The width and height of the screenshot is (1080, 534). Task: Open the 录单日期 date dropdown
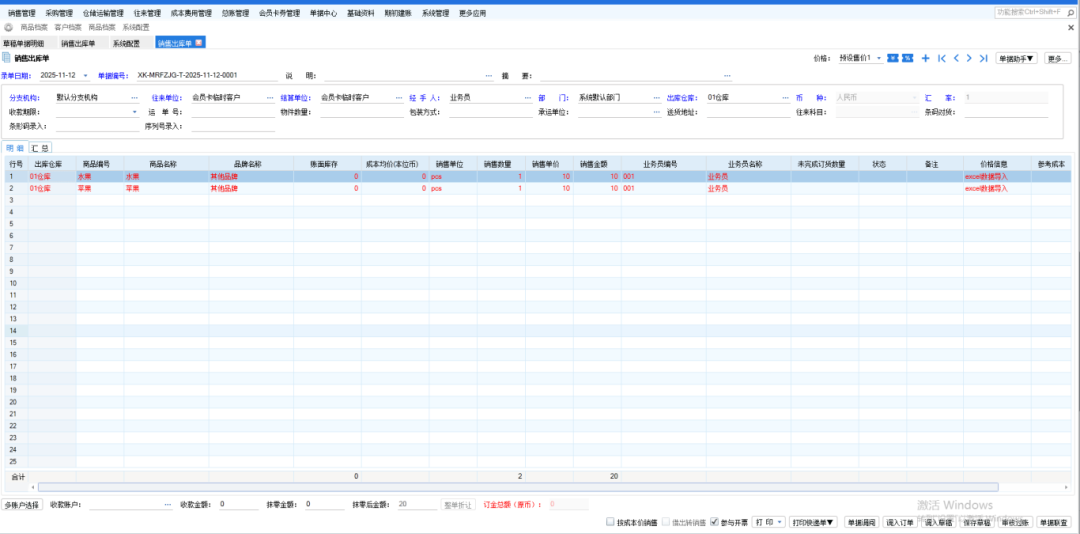[x=86, y=75]
